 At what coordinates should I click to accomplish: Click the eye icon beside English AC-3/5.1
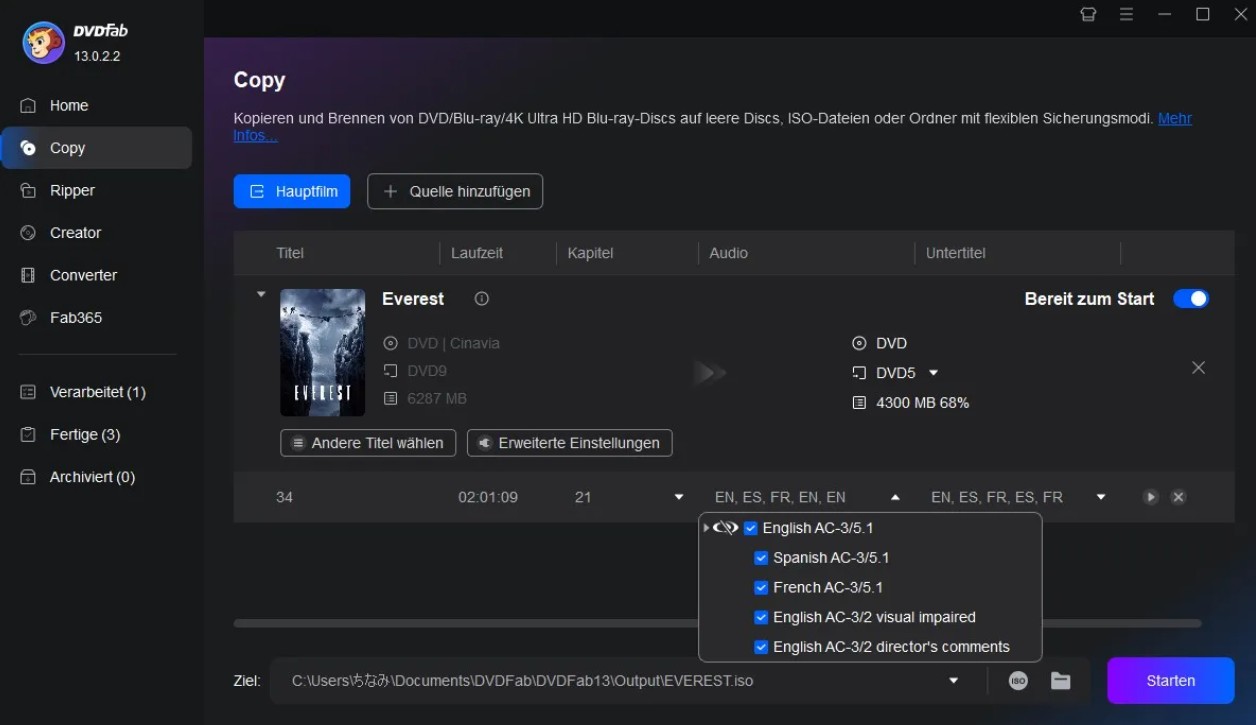coord(726,528)
